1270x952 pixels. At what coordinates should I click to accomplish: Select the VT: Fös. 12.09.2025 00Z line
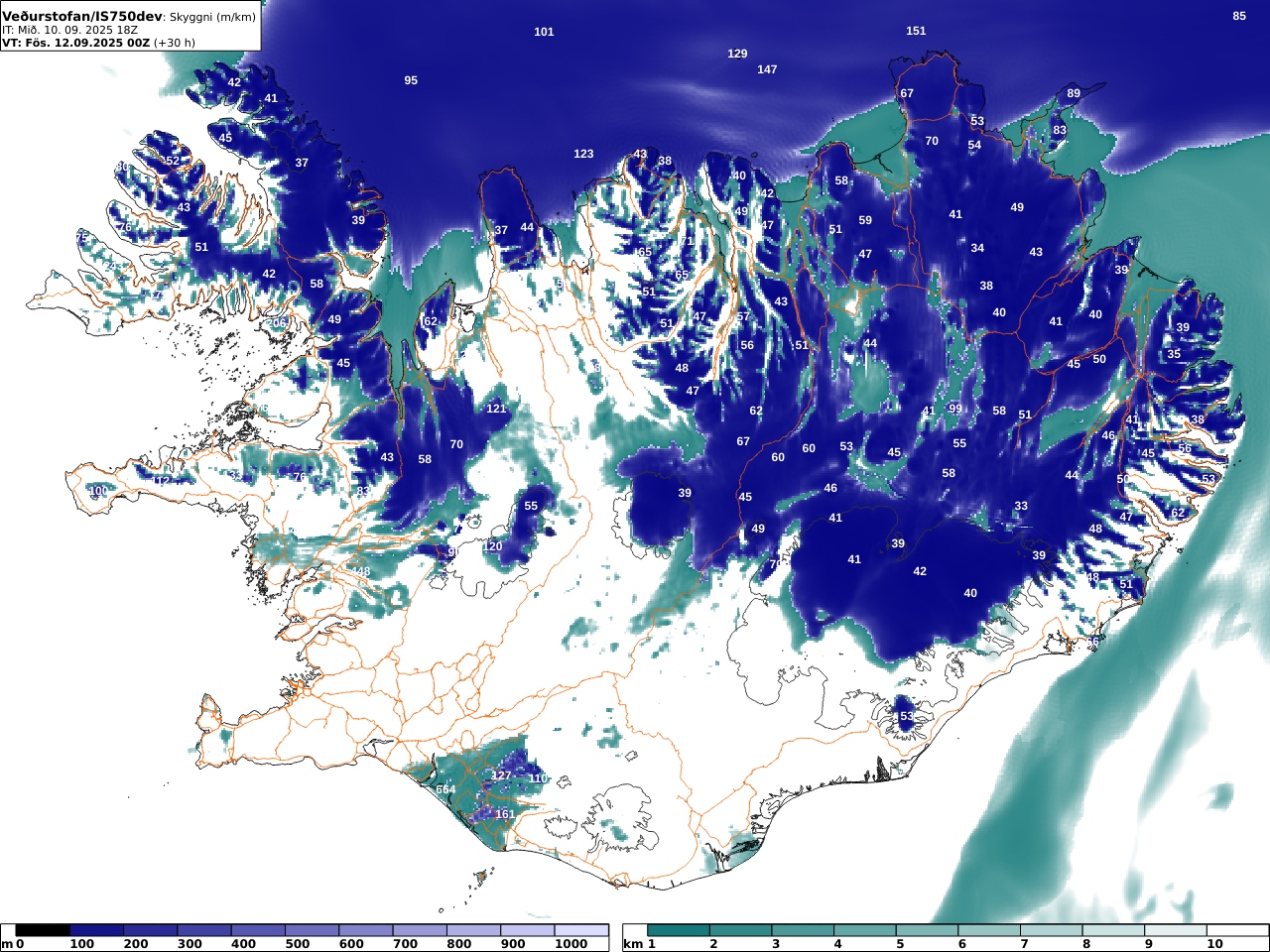76,44
